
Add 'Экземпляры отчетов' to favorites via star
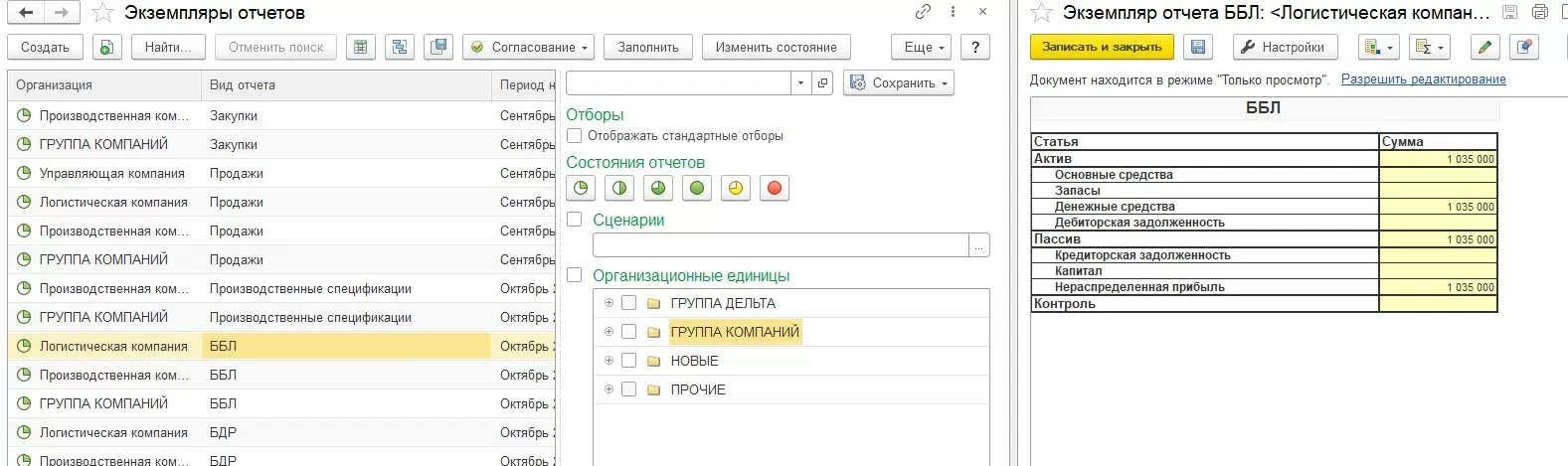102,13
